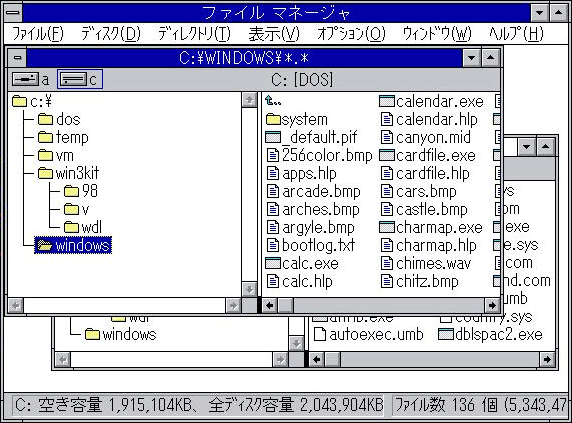Select windows folder in background window
572x423 pixels.
pyautogui.click(x=121, y=334)
